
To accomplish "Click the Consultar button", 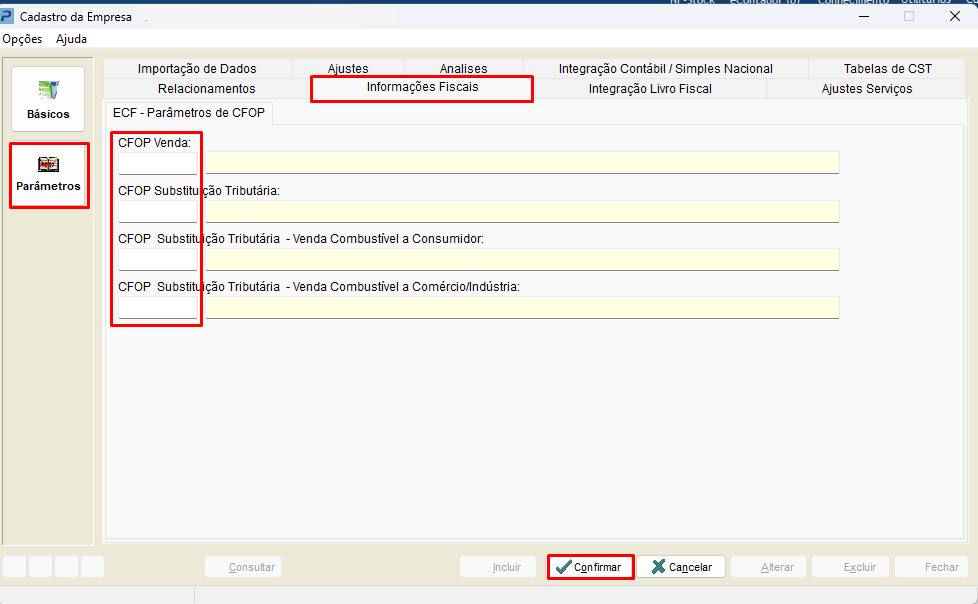I will [x=243, y=567].
